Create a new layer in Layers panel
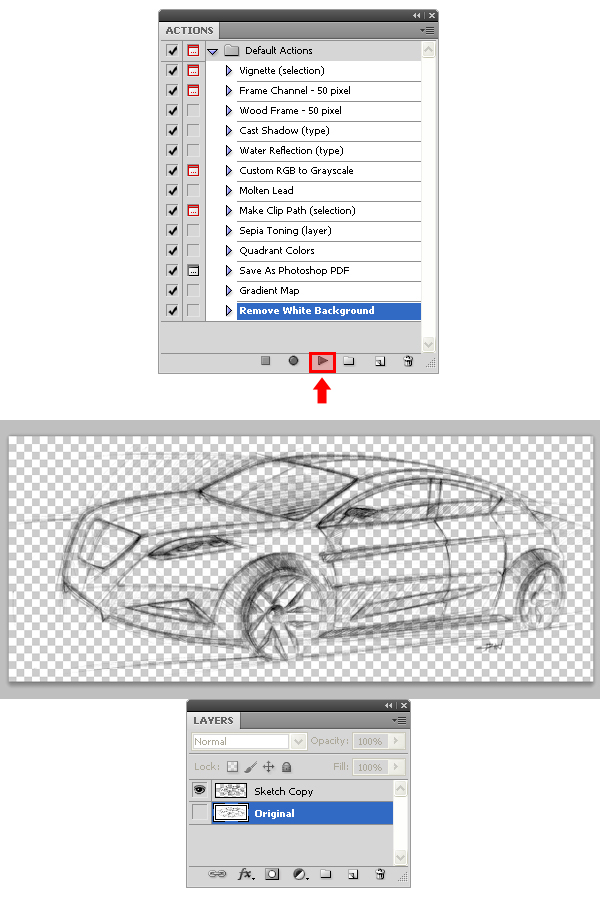The image size is (600, 898). click(x=353, y=874)
